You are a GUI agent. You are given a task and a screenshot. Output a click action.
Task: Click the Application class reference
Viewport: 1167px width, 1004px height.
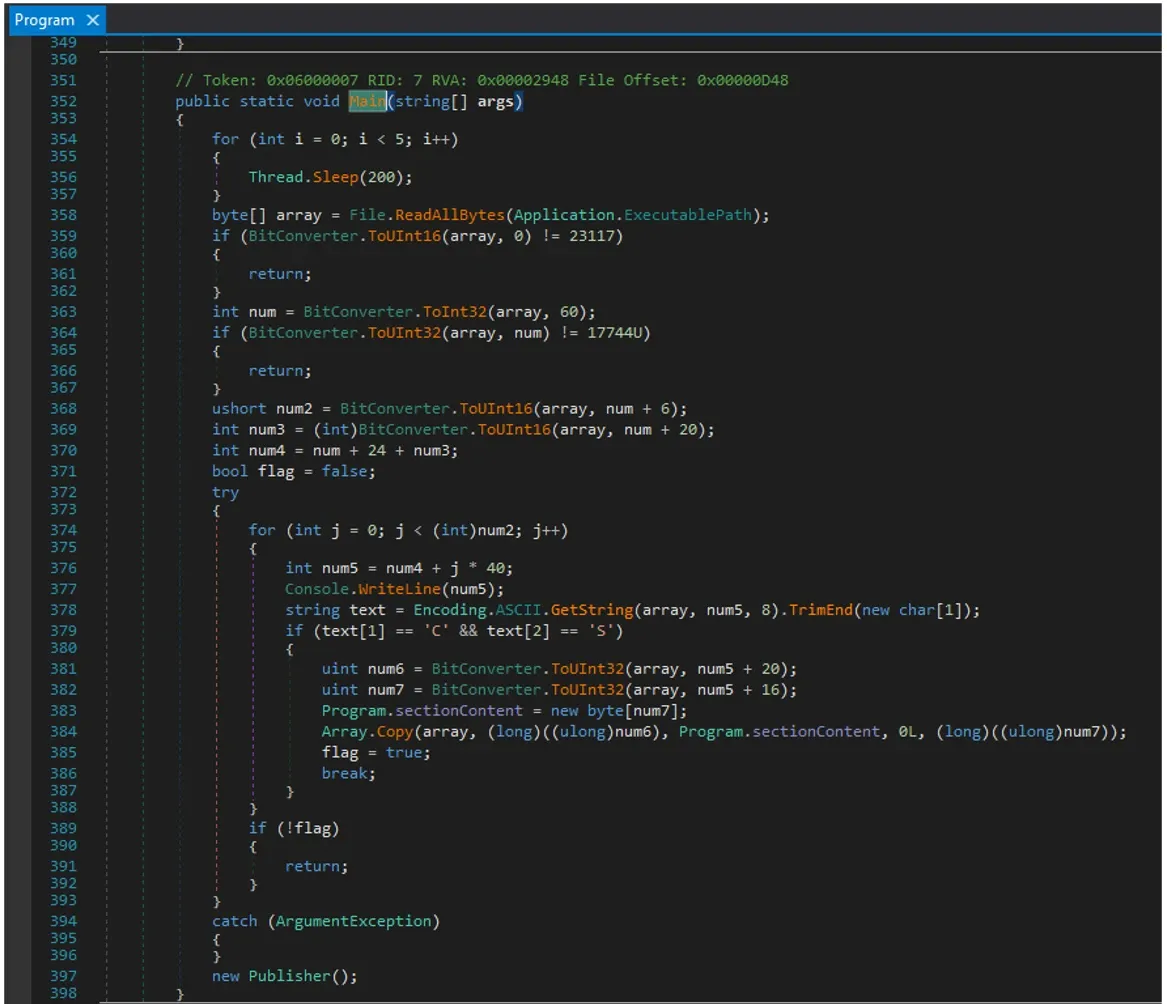coord(564,215)
